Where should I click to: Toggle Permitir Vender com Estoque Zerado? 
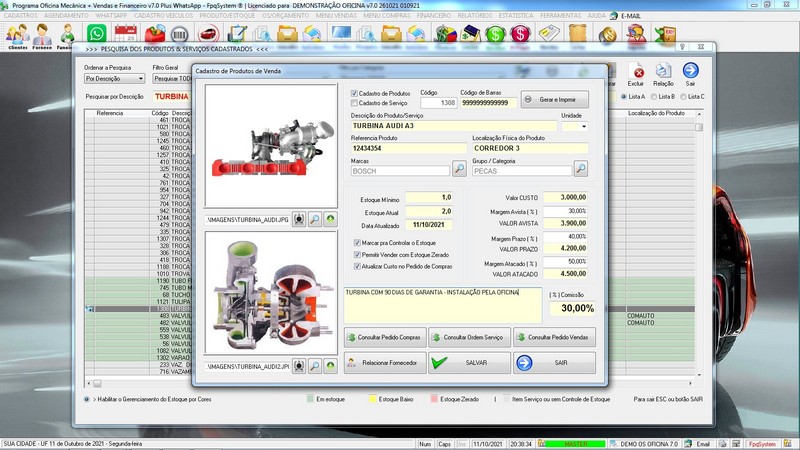pyautogui.click(x=357, y=255)
